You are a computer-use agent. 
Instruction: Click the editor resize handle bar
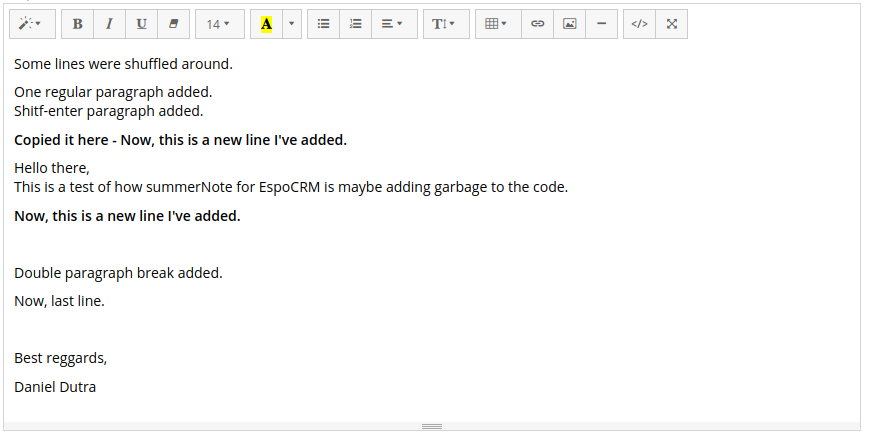pyautogui.click(x=432, y=426)
